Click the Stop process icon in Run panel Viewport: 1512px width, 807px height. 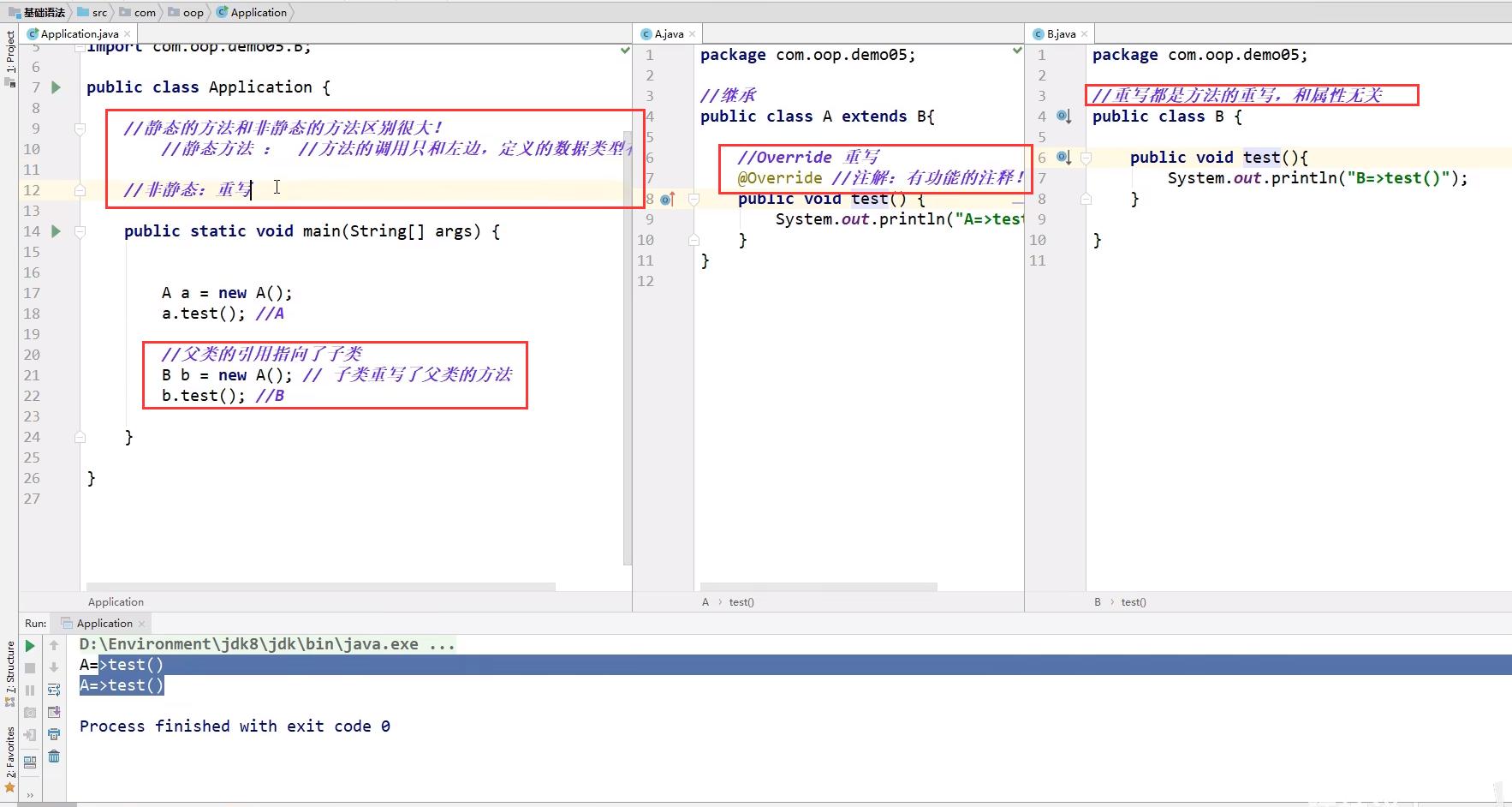click(x=30, y=668)
